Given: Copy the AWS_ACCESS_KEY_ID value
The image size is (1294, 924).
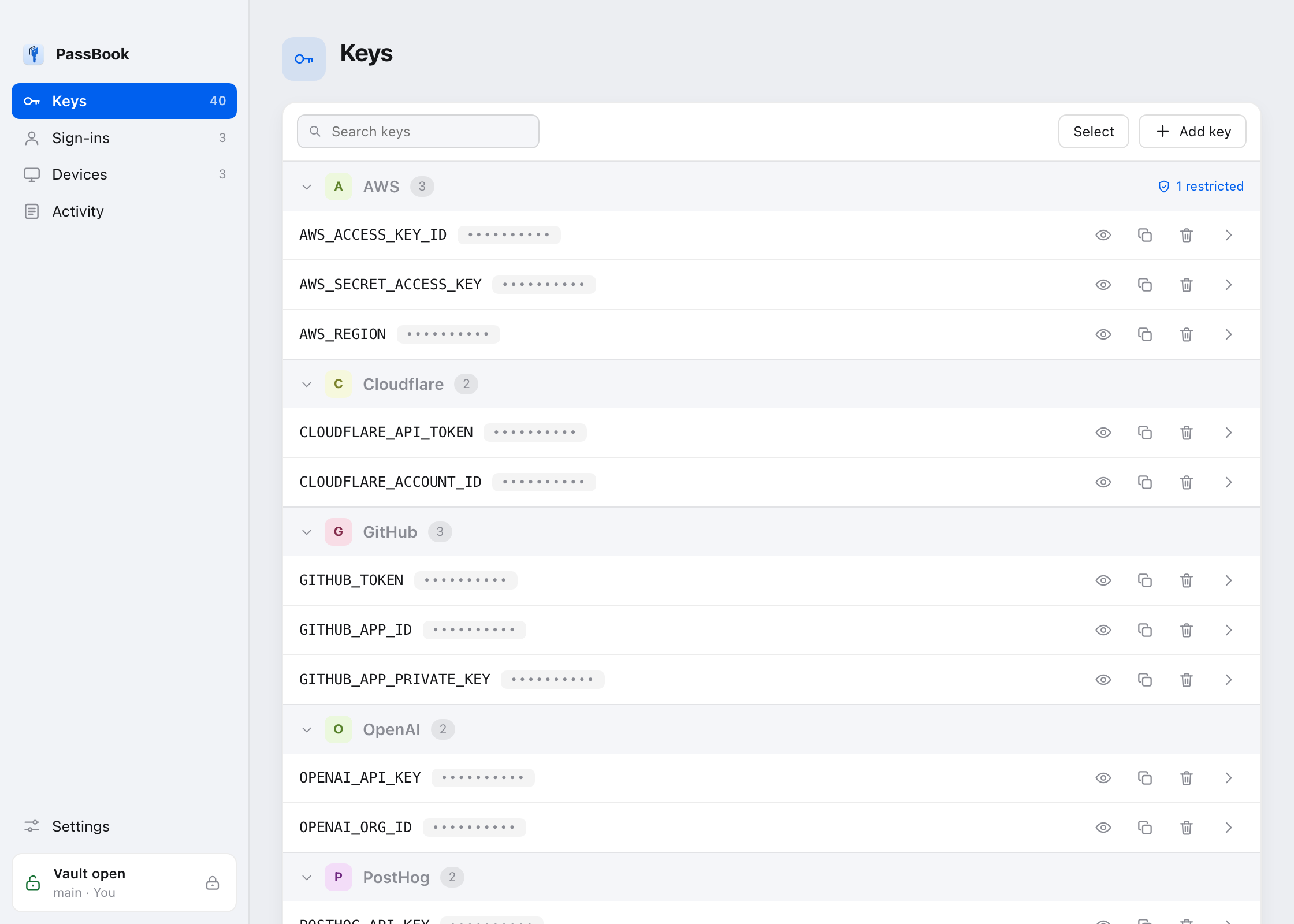Looking at the screenshot, I should point(1144,235).
